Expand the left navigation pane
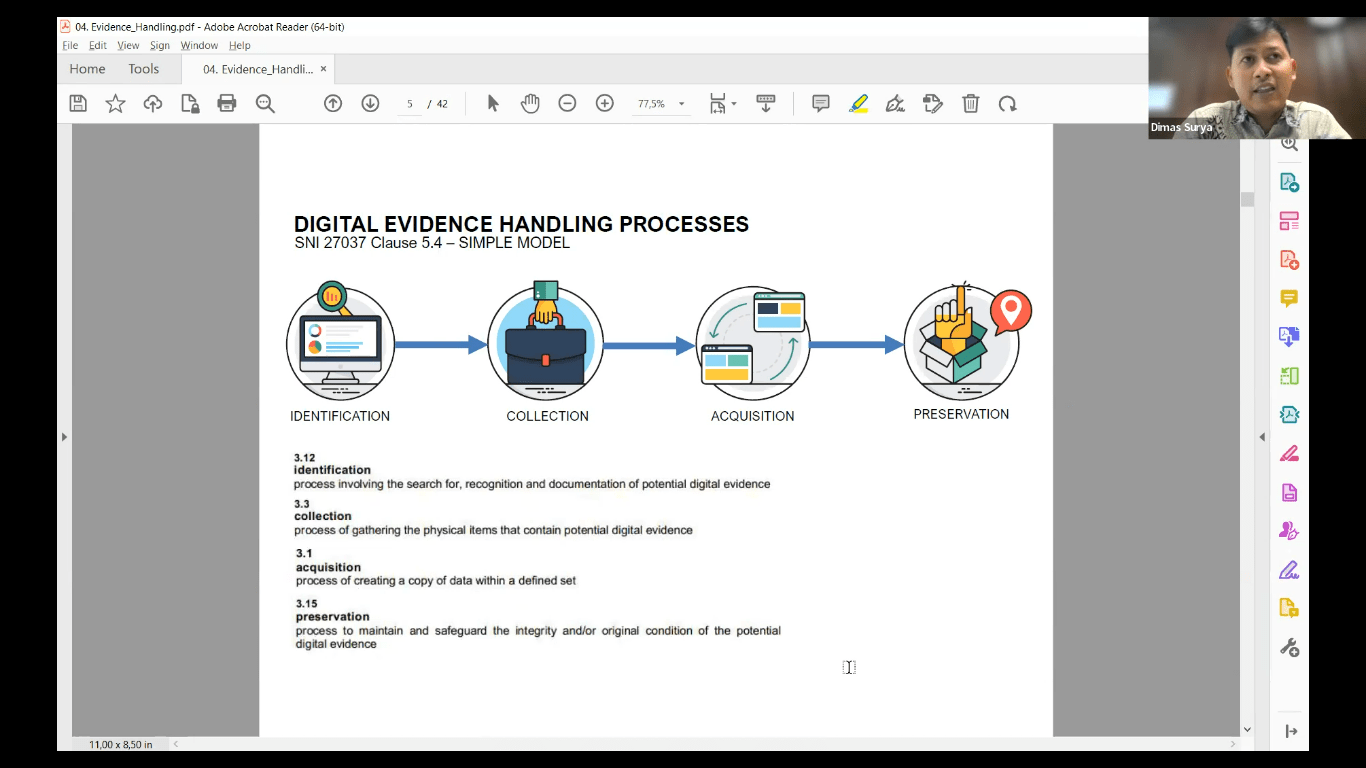The height and width of the screenshot is (768, 1366). click(64, 437)
